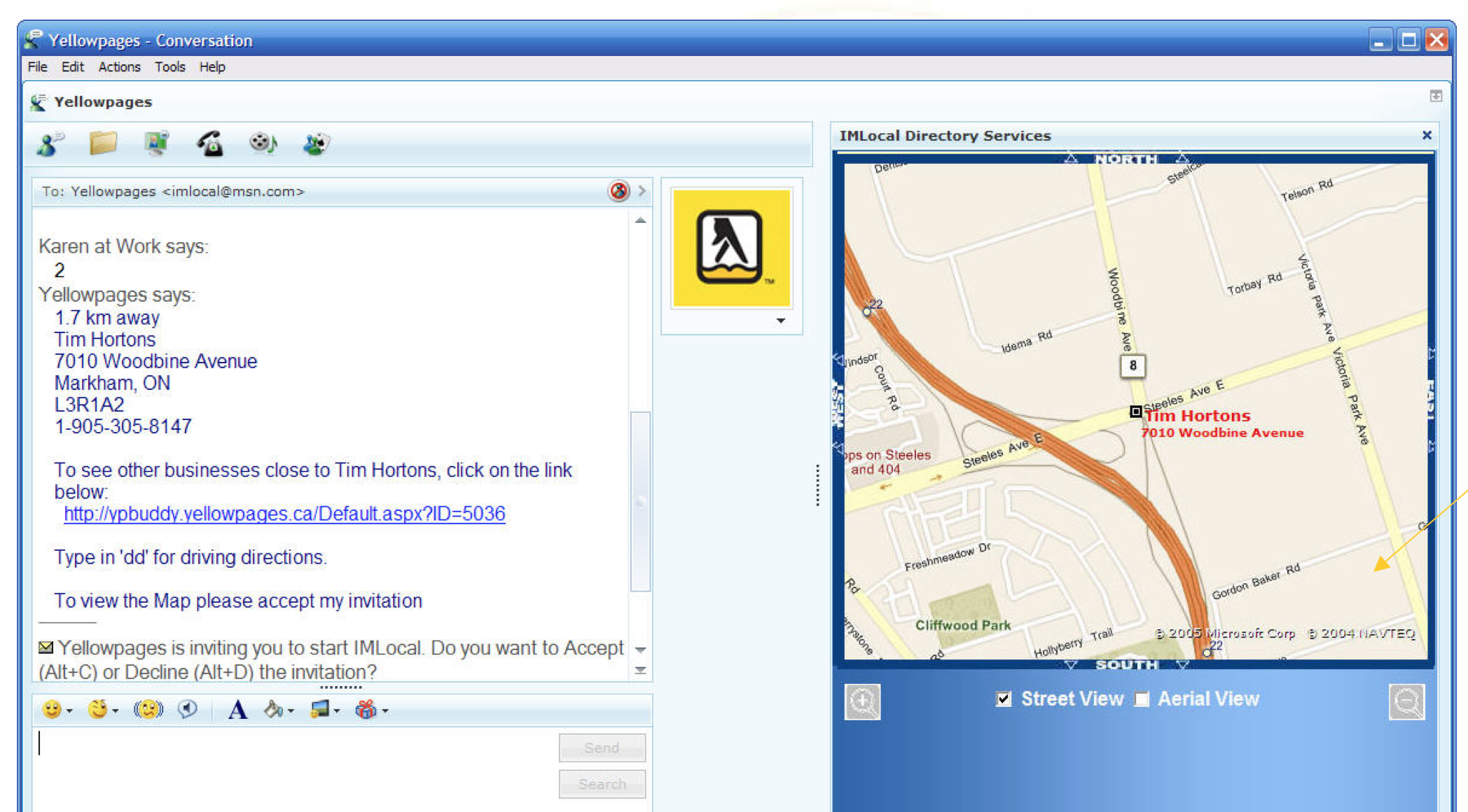Screen dimensions: 1468x812
Task: Pan the map south with SOUTH label
Action: (x=1126, y=664)
